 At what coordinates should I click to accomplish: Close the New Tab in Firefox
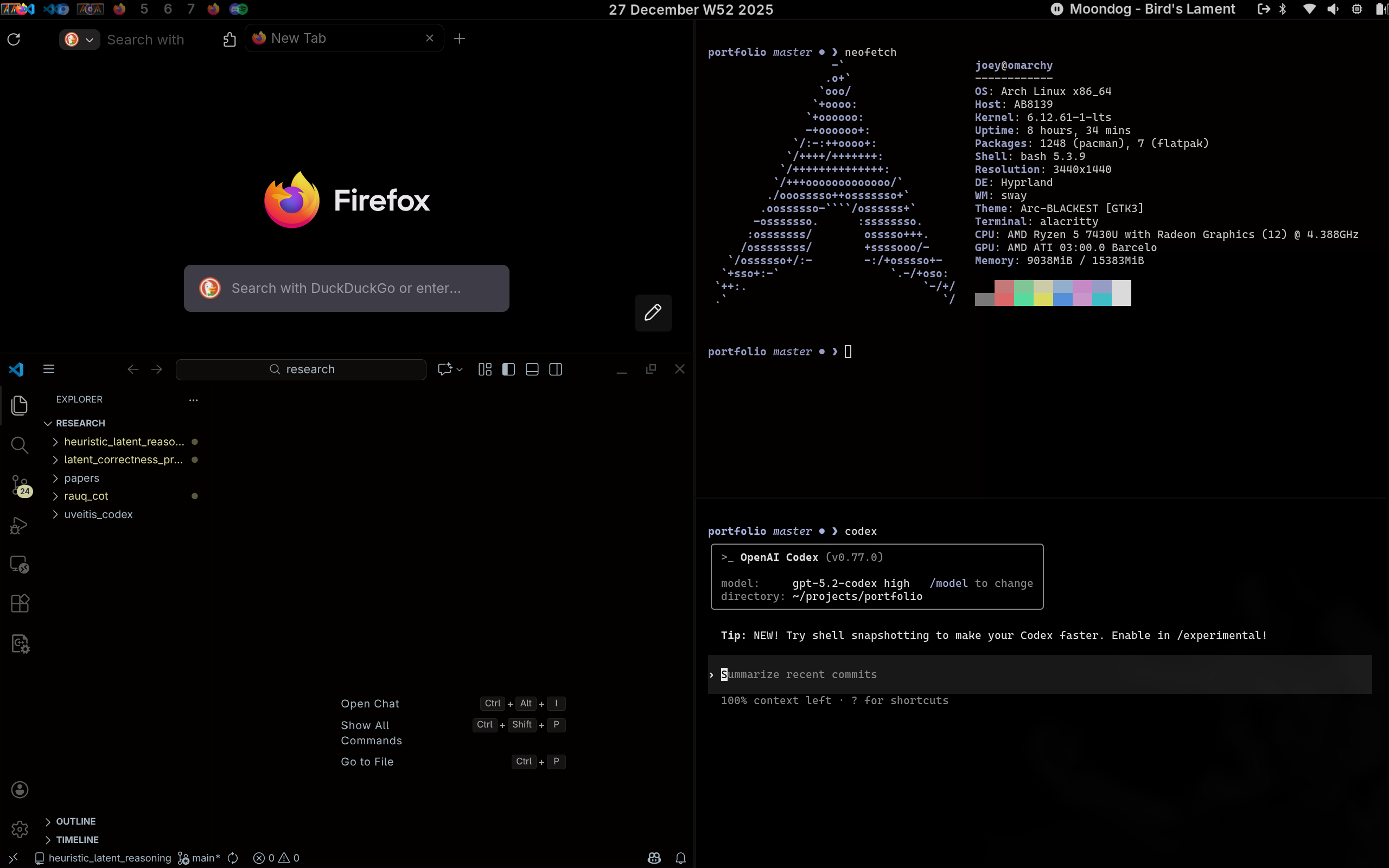tap(429, 38)
